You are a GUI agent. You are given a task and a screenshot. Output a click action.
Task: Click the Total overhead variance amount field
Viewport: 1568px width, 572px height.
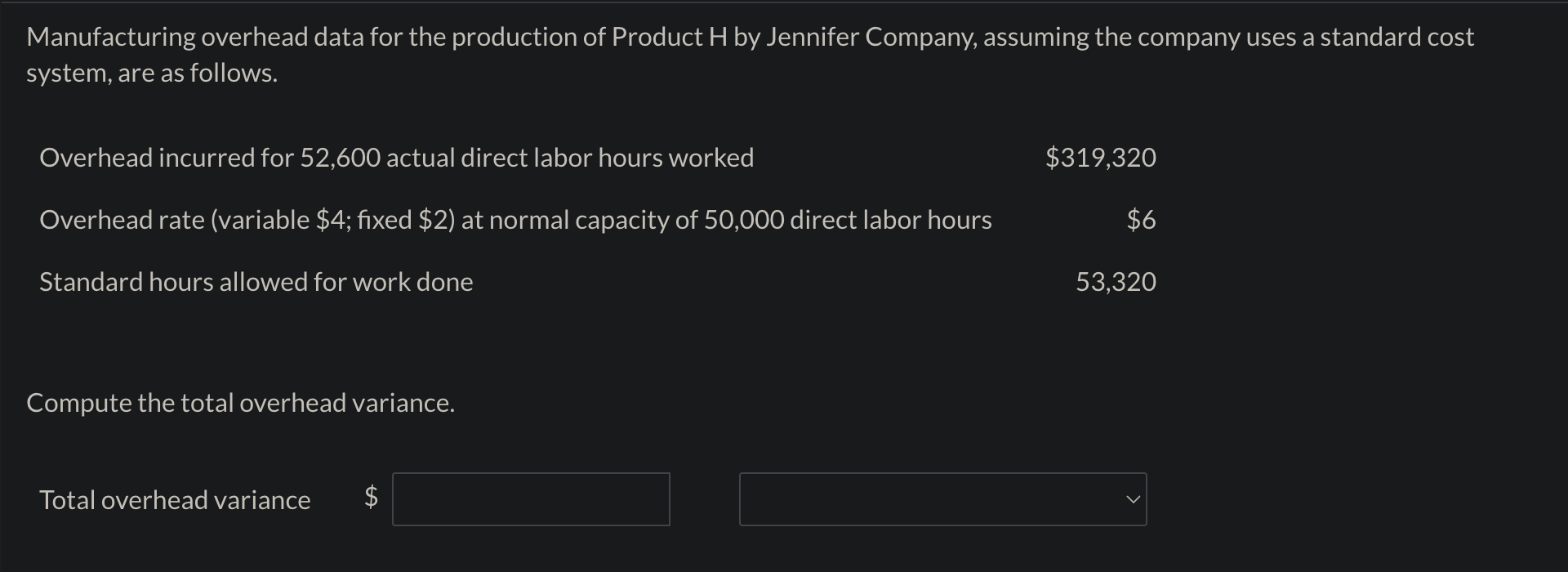(531, 499)
